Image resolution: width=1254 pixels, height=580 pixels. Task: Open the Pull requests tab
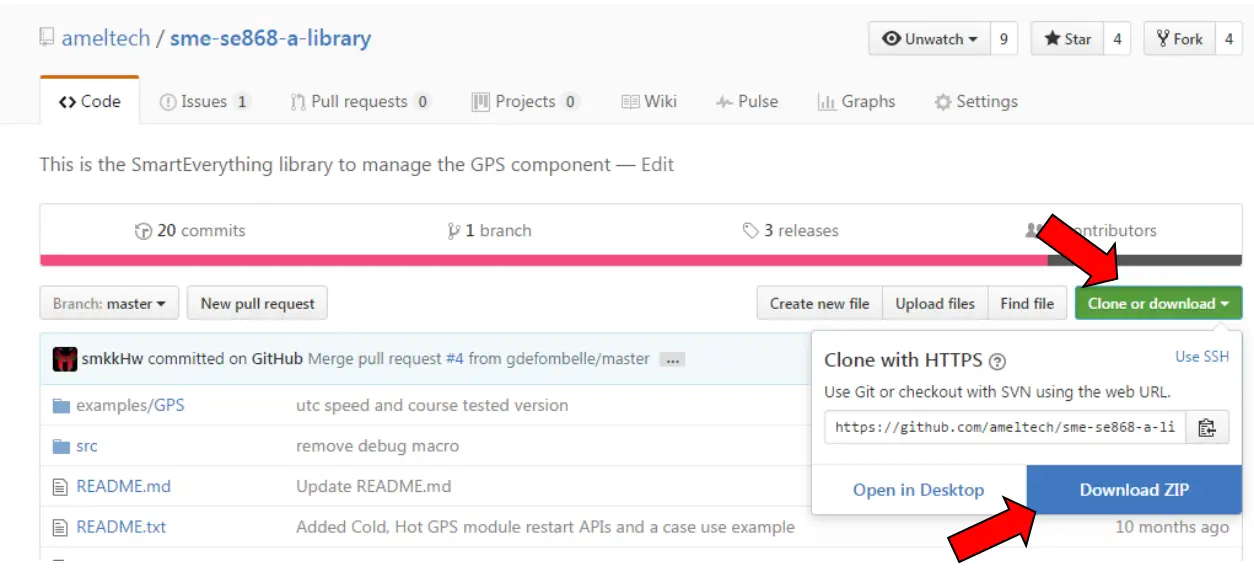click(x=360, y=101)
